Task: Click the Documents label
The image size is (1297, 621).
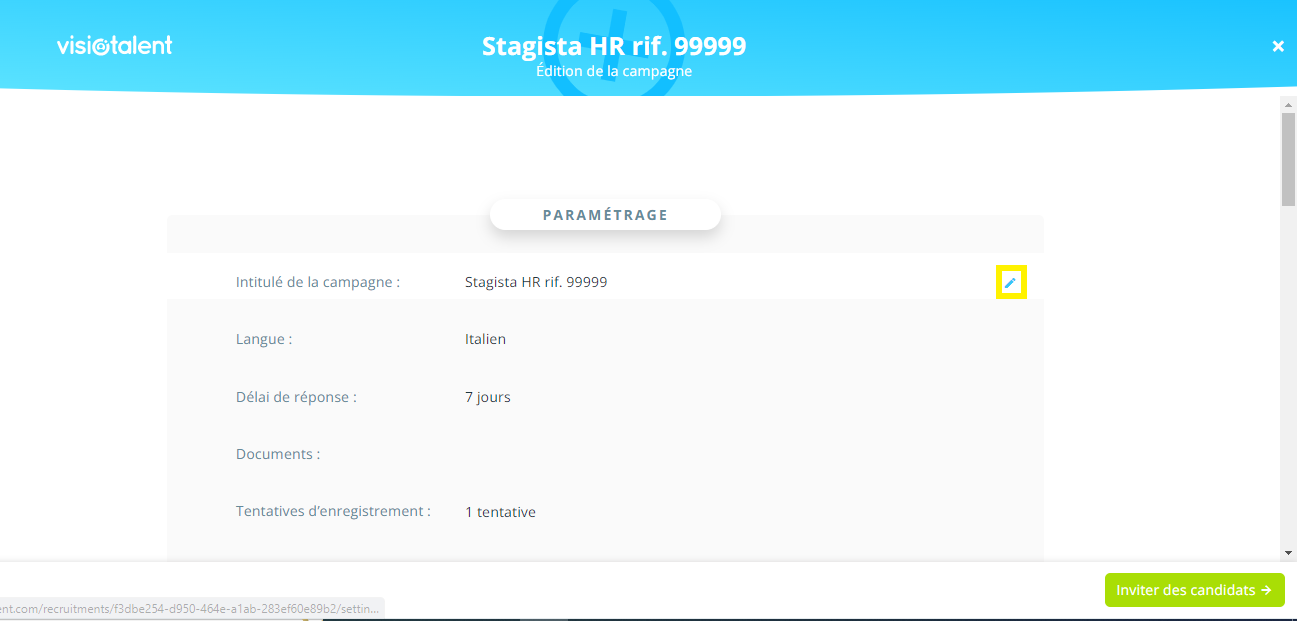Action: pos(278,454)
